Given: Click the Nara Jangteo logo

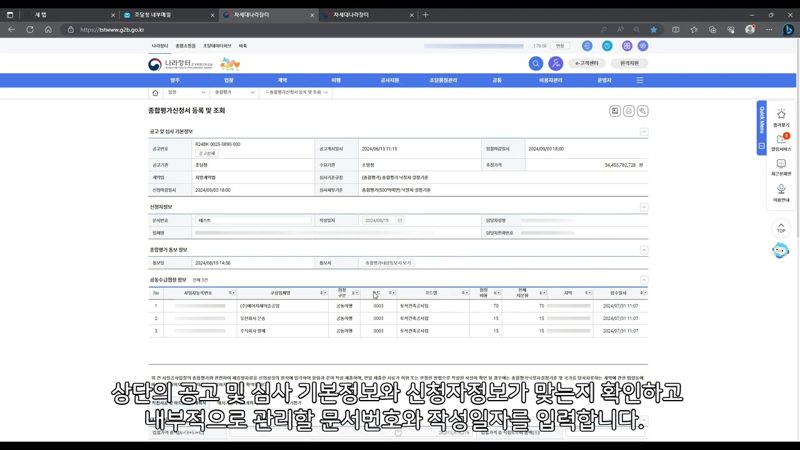Looking at the screenshot, I should click(181, 64).
